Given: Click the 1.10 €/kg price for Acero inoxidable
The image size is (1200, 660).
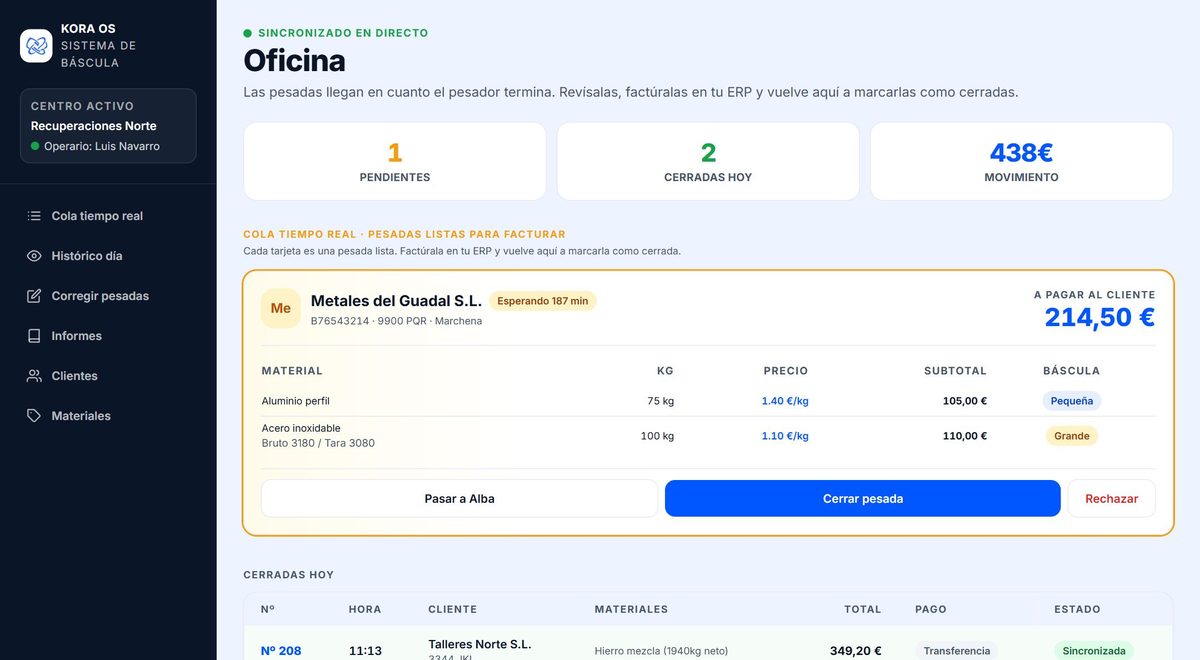Looking at the screenshot, I should pos(785,436).
